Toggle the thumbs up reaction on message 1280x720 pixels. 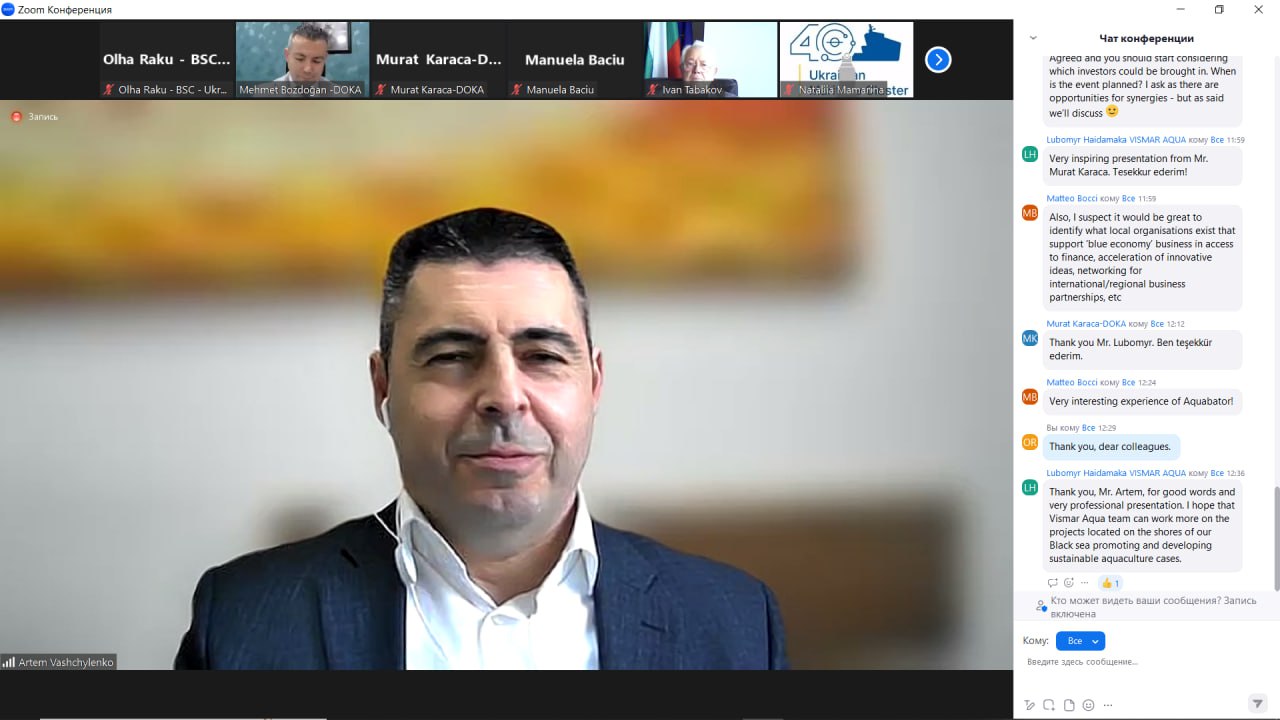[1110, 583]
